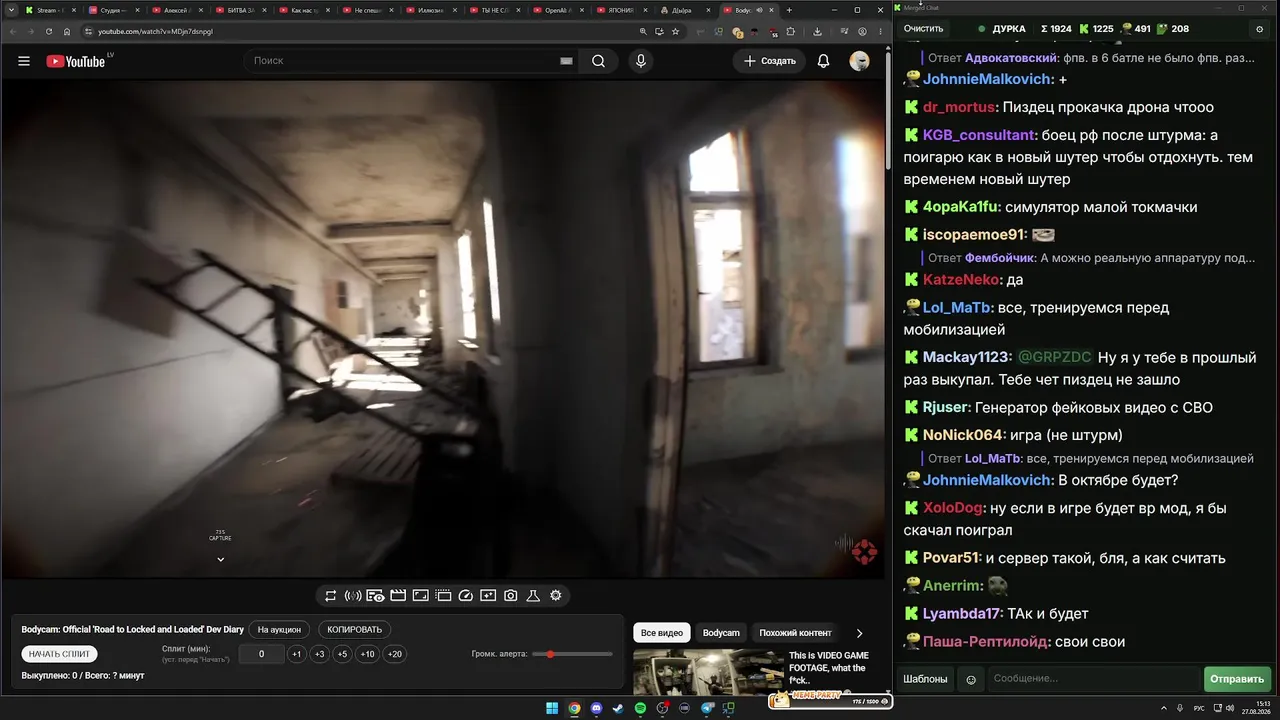The image size is (1280, 720).
Task: Bookmark this page with the star icon
Action: tap(676, 31)
